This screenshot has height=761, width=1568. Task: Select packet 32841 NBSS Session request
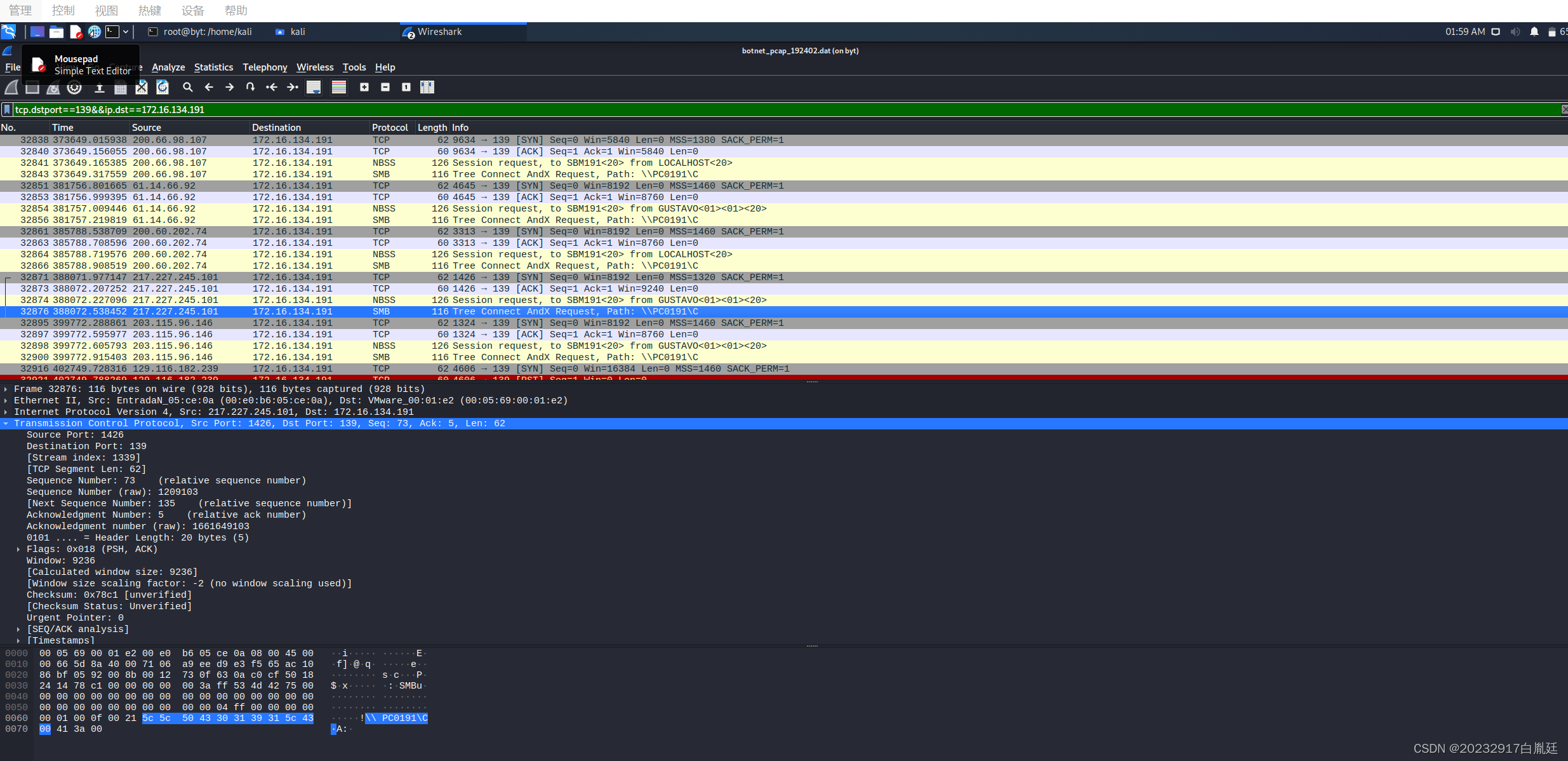[783, 163]
